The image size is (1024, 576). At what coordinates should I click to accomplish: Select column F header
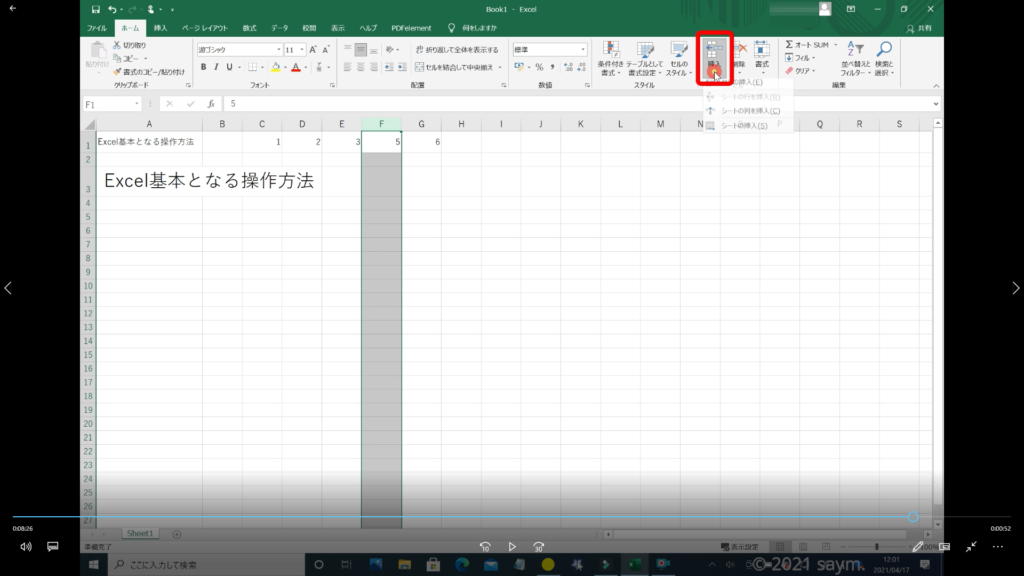coord(381,124)
